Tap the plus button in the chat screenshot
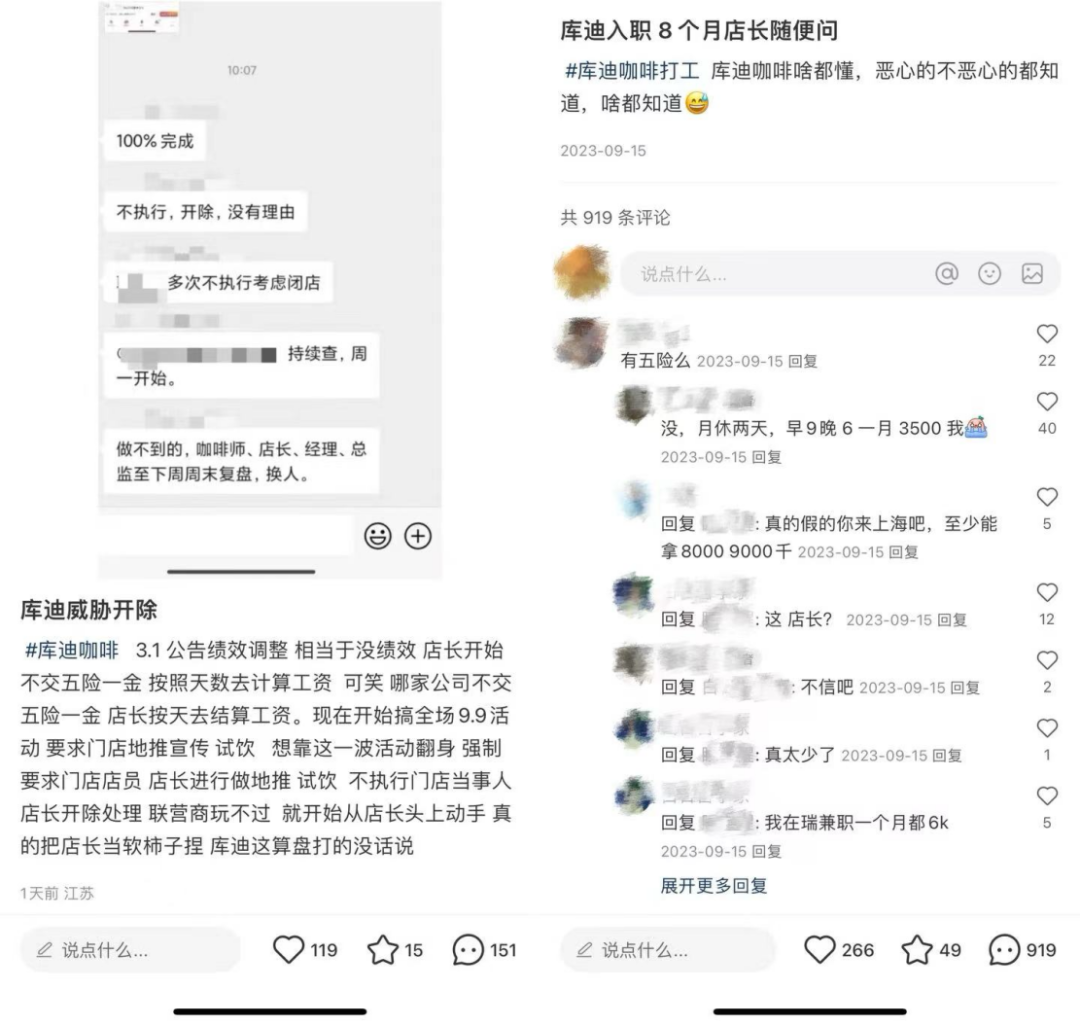Viewport: 1080px width, 1025px height. point(417,536)
